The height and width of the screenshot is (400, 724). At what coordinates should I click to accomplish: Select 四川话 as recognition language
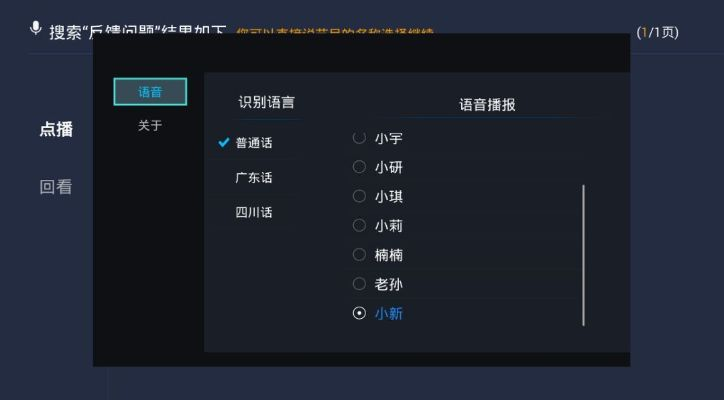coord(254,213)
